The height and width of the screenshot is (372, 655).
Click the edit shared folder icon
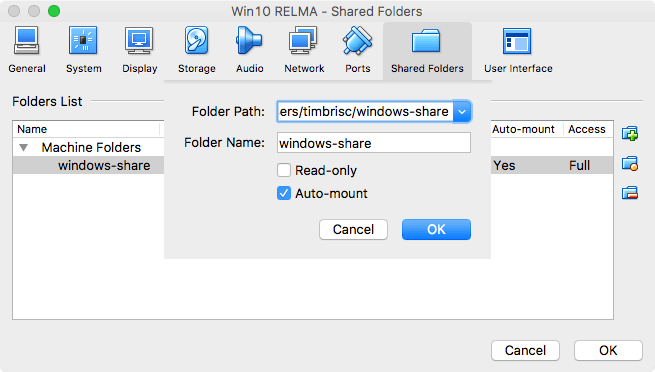[x=630, y=163]
